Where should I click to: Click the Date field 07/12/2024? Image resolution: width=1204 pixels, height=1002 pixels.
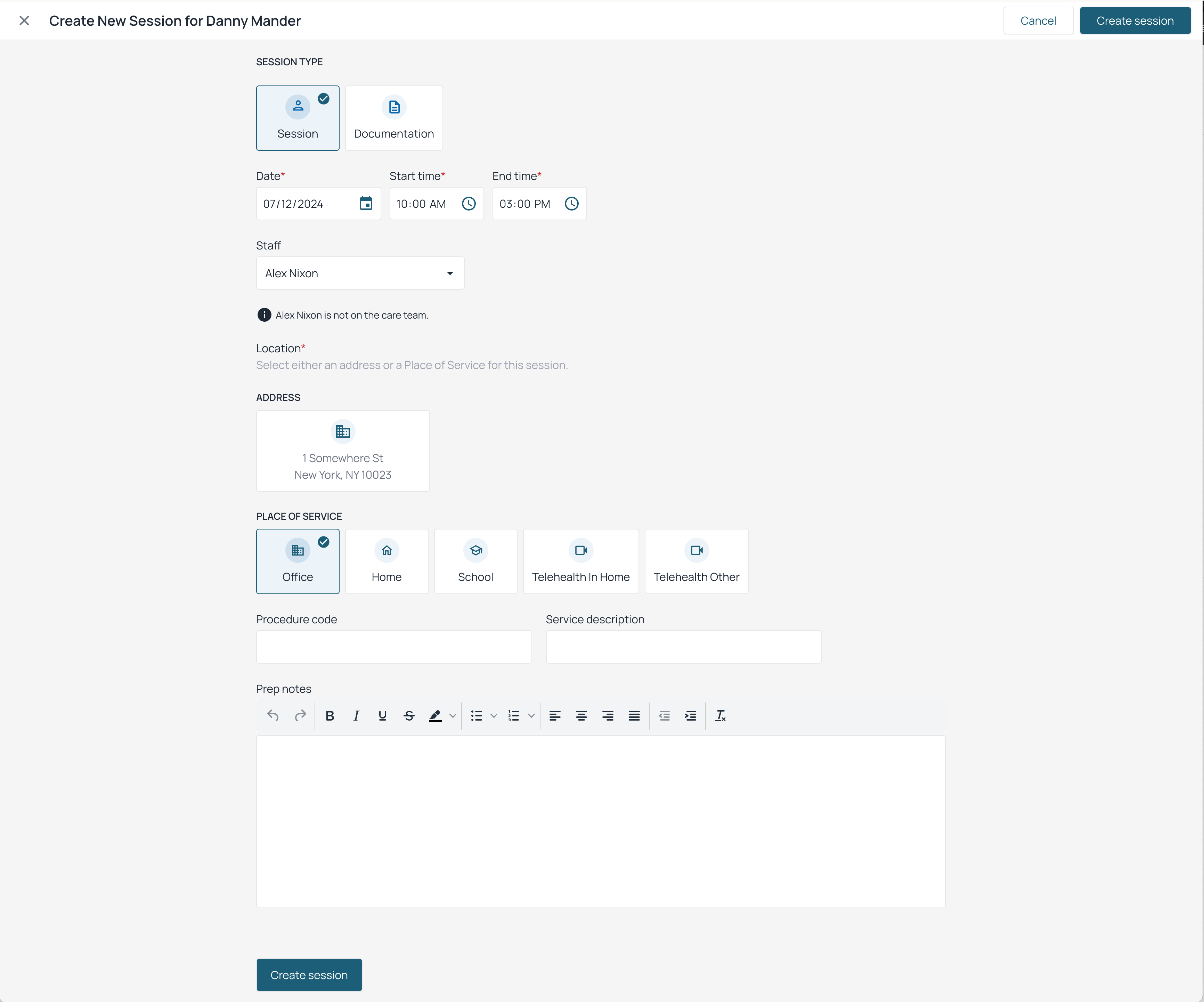click(x=318, y=204)
